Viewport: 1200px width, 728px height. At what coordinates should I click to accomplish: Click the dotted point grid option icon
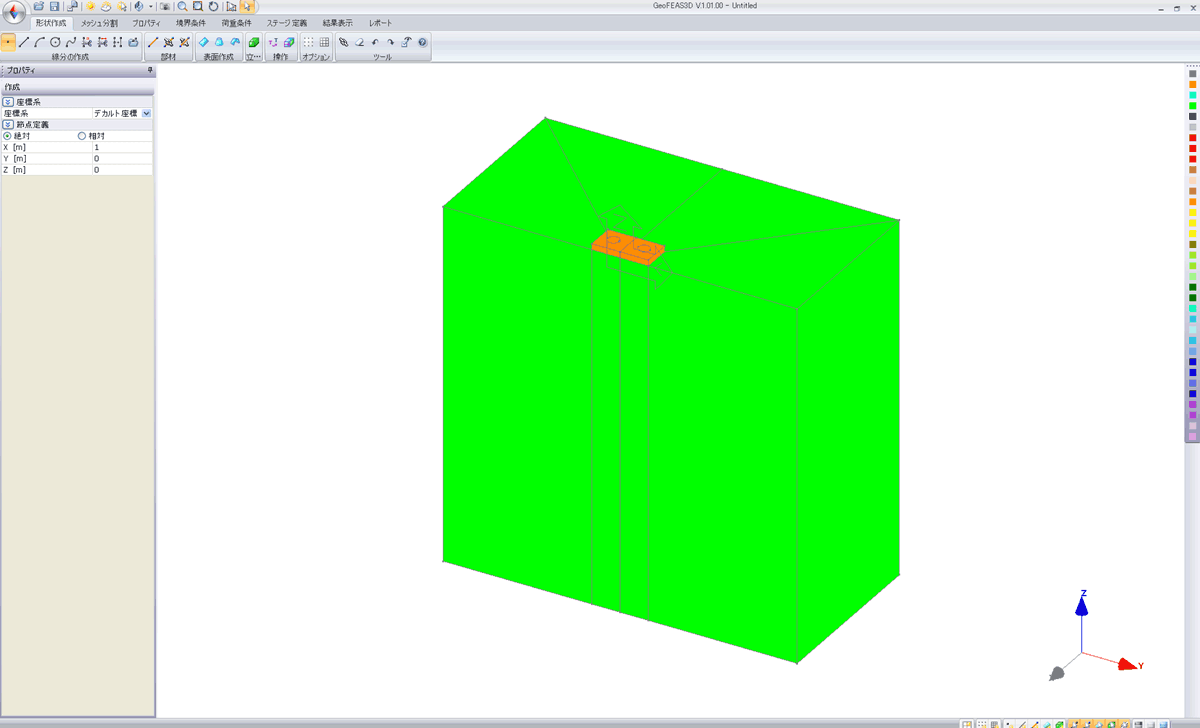pyautogui.click(x=308, y=42)
